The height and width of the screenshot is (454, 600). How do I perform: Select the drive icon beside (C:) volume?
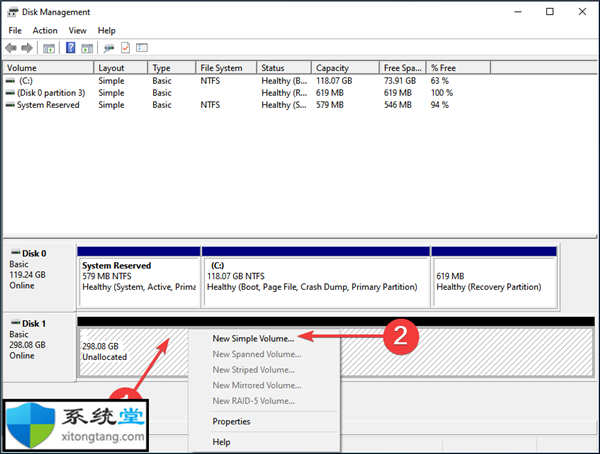pyautogui.click(x=10, y=81)
